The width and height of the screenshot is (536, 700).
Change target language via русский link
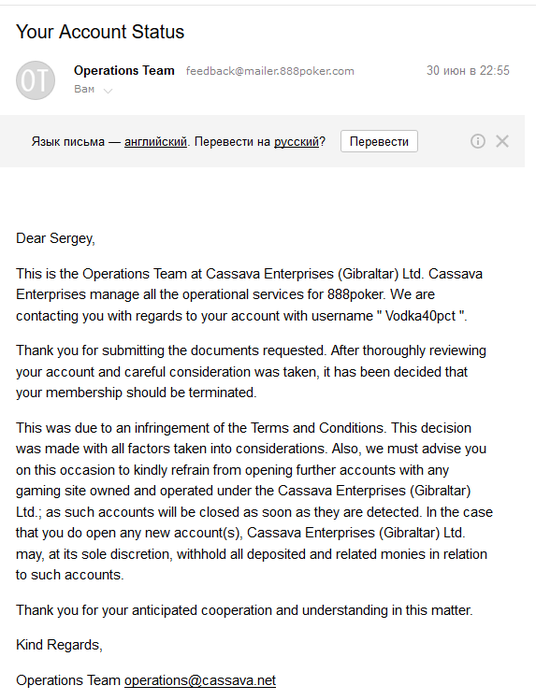296,142
